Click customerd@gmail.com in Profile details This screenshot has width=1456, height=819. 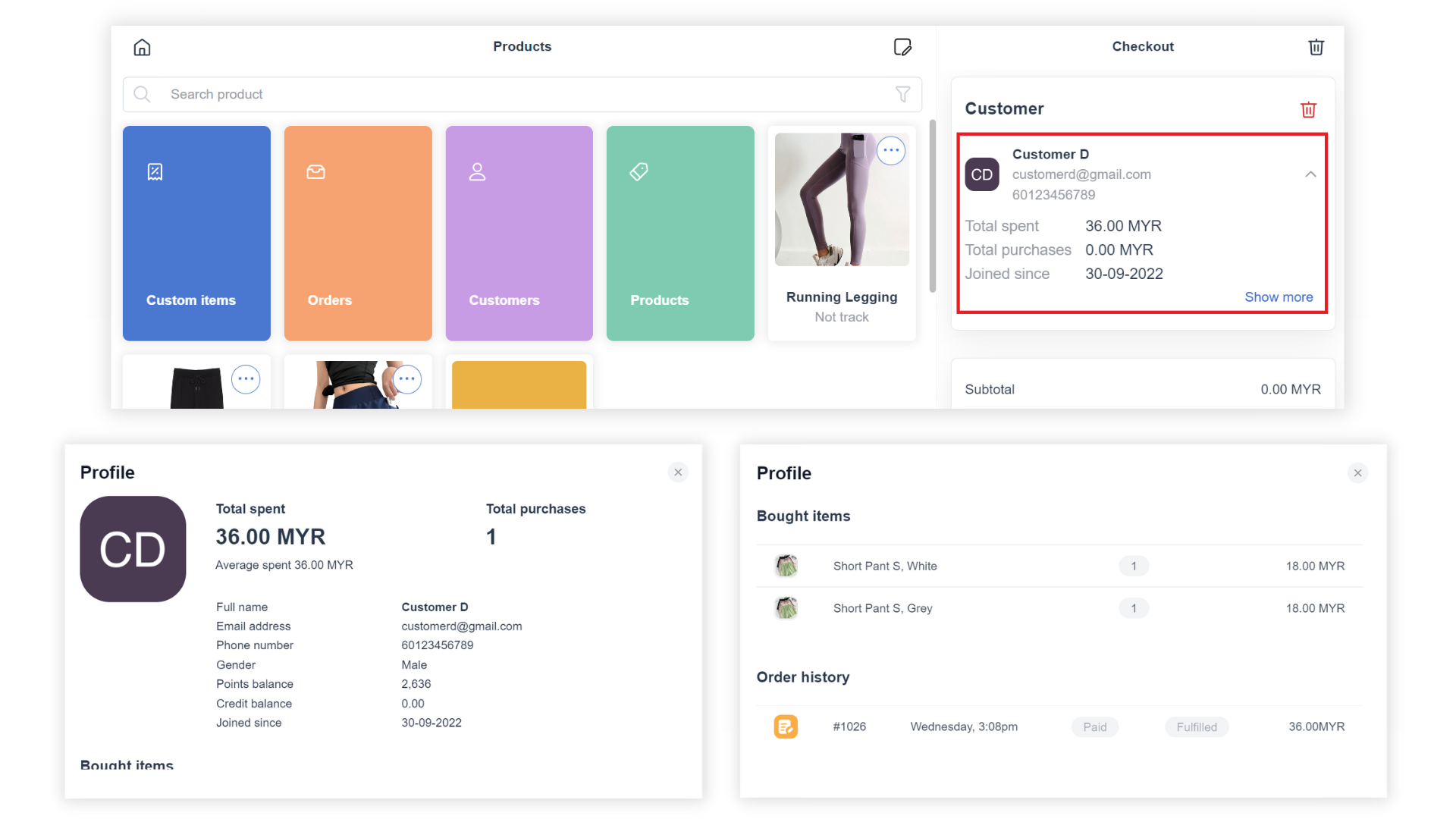462,626
